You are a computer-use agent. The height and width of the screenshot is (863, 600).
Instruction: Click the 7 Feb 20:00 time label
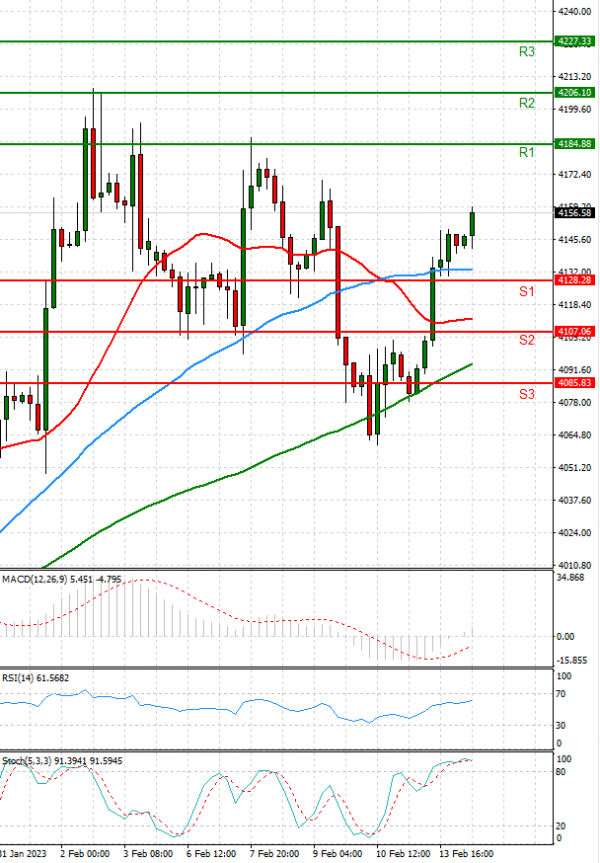pyautogui.click(x=274, y=854)
